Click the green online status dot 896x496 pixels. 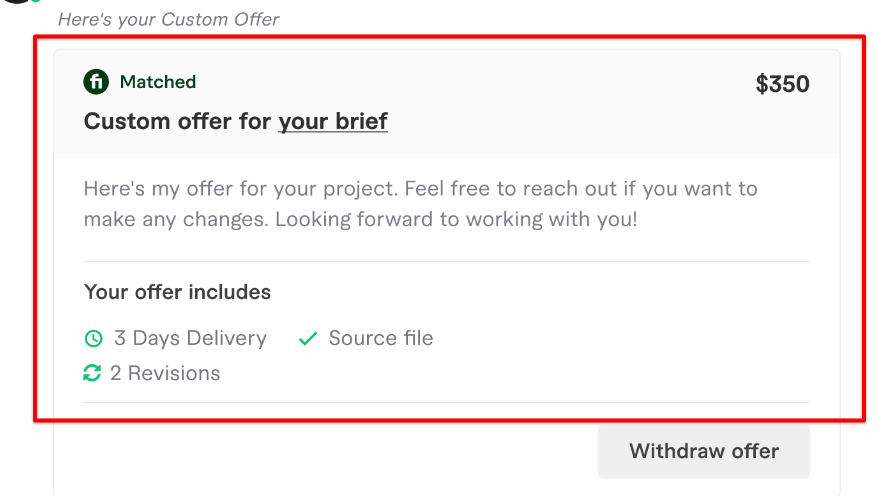(x=36, y=1)
